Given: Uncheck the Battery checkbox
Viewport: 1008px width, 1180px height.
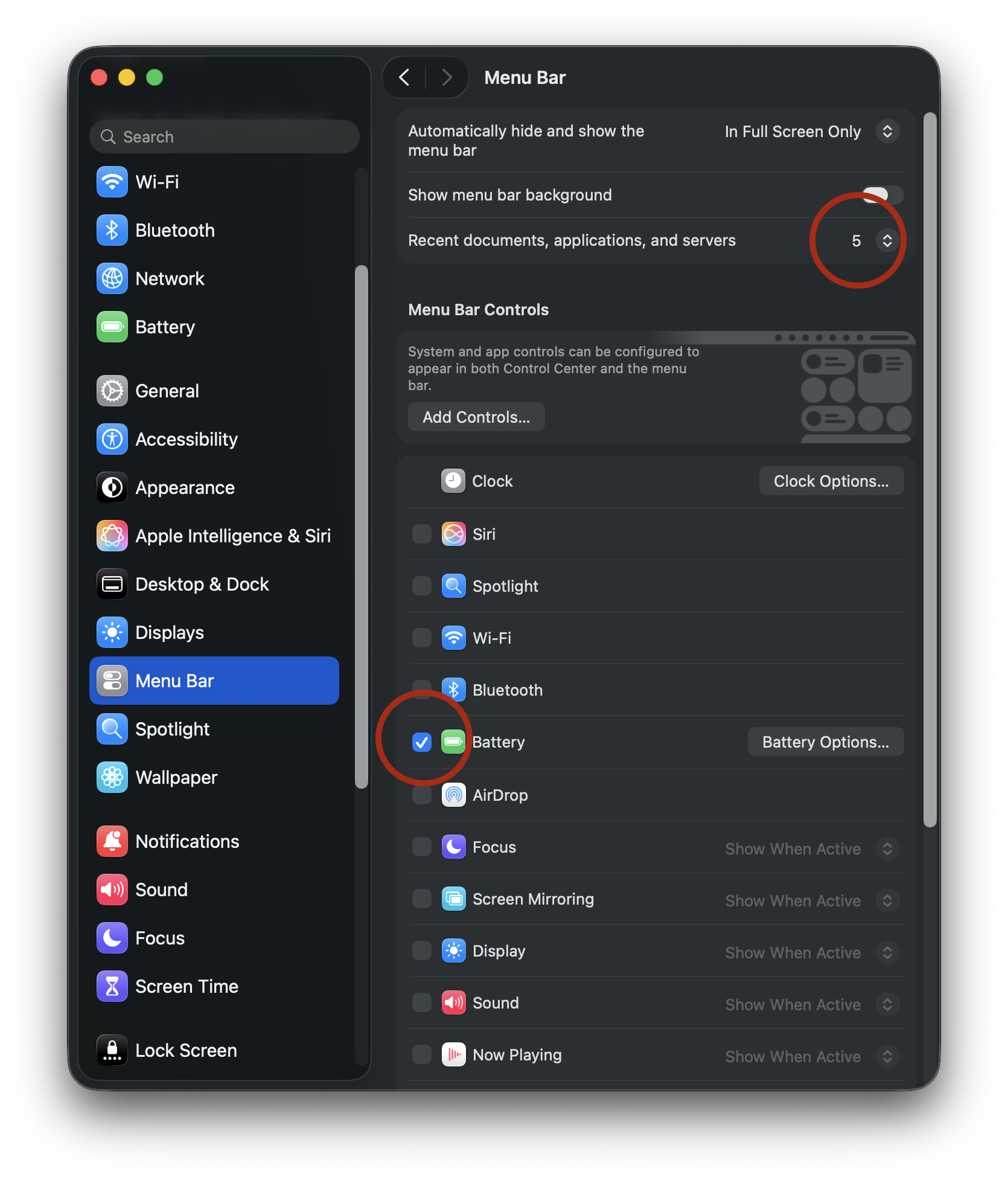Looking at the screenshot, I should click(x=421, y=742).
